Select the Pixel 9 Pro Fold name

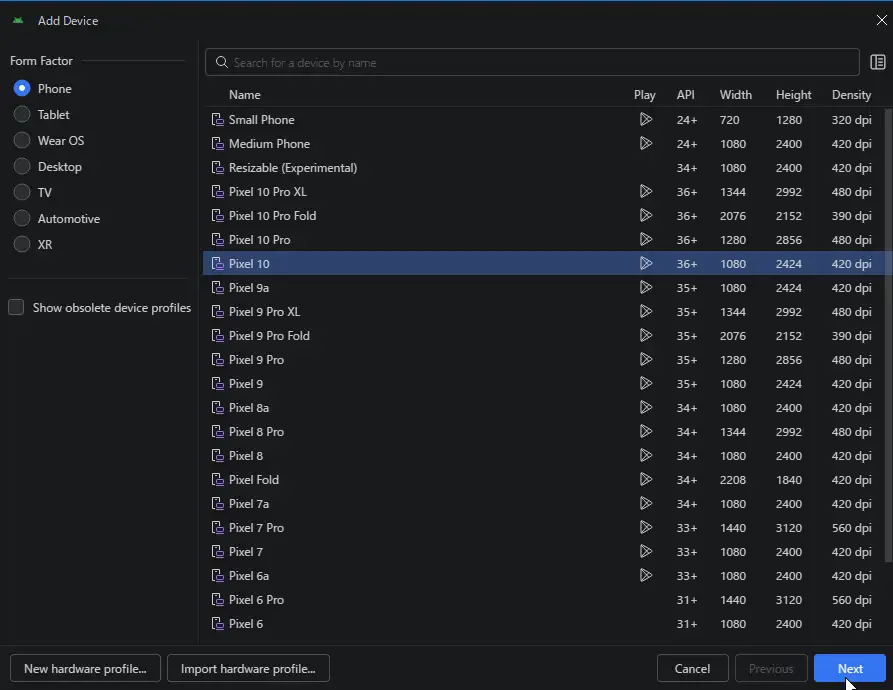[x=269, y=335]
